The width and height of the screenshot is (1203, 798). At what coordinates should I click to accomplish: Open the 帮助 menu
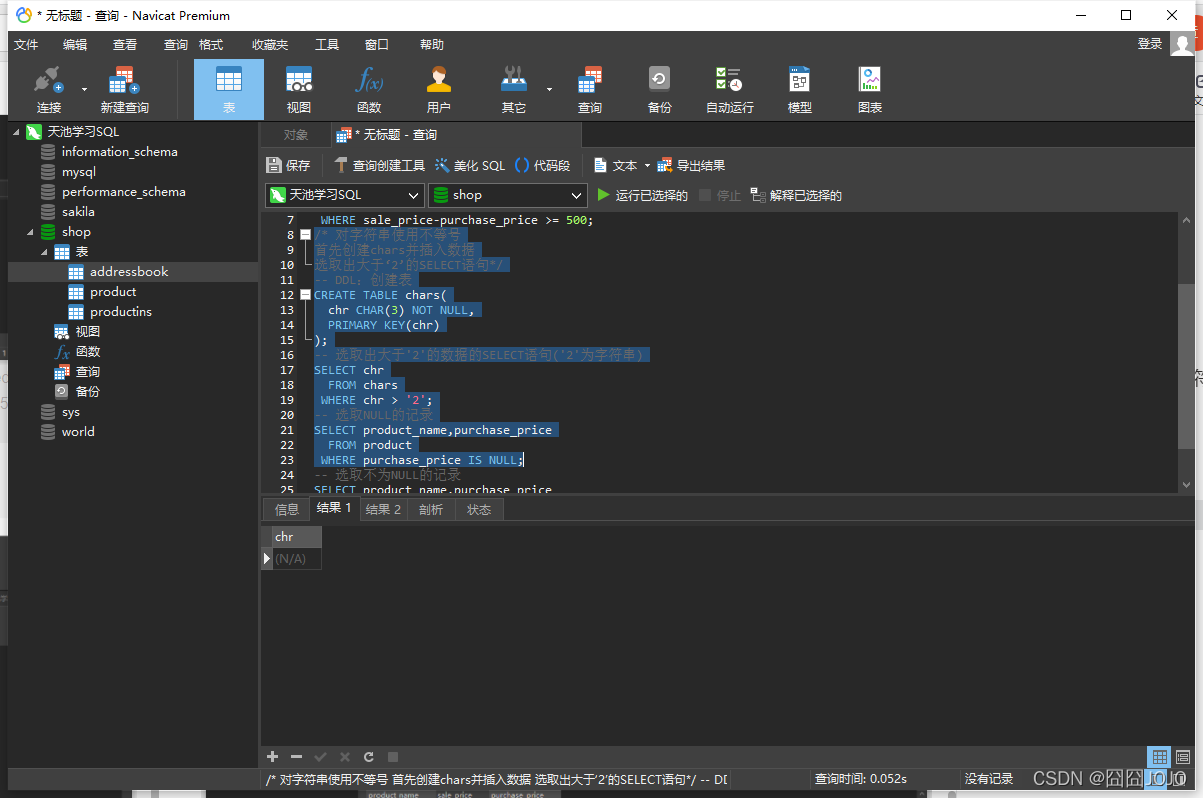(x=432, y=44)
